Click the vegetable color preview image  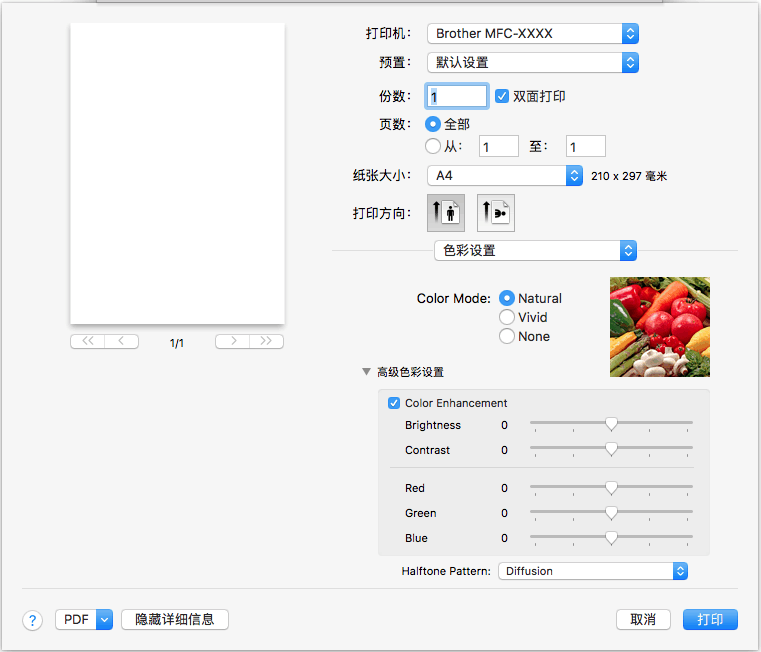coord(659,327)
